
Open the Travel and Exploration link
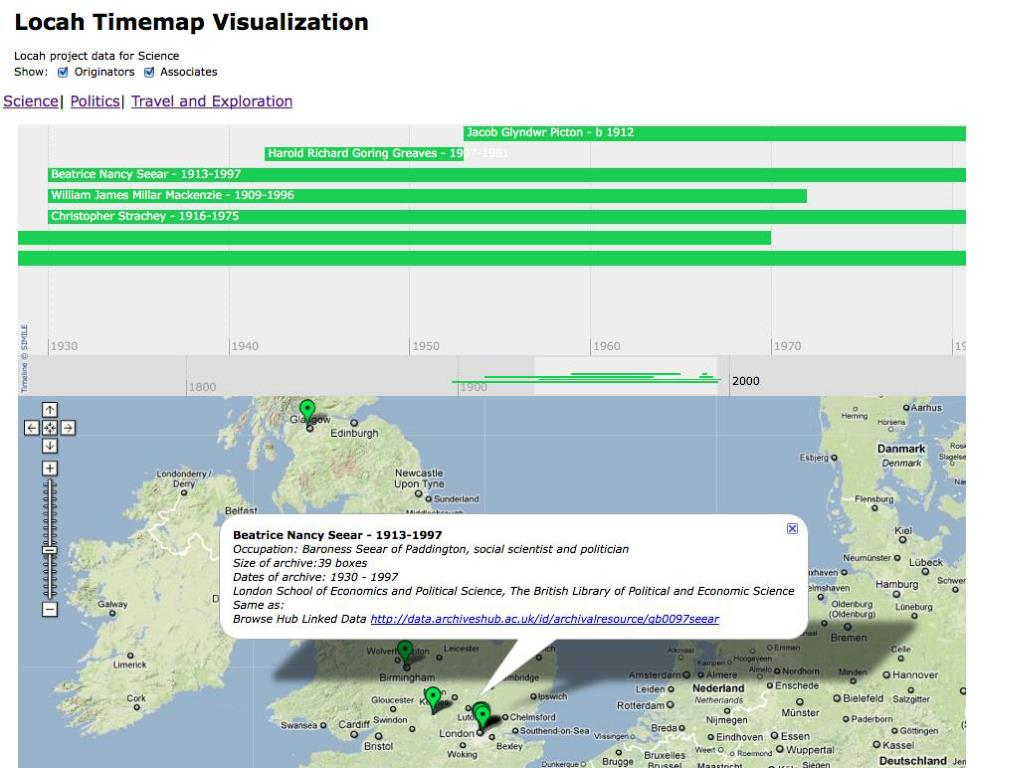[212, 101]
